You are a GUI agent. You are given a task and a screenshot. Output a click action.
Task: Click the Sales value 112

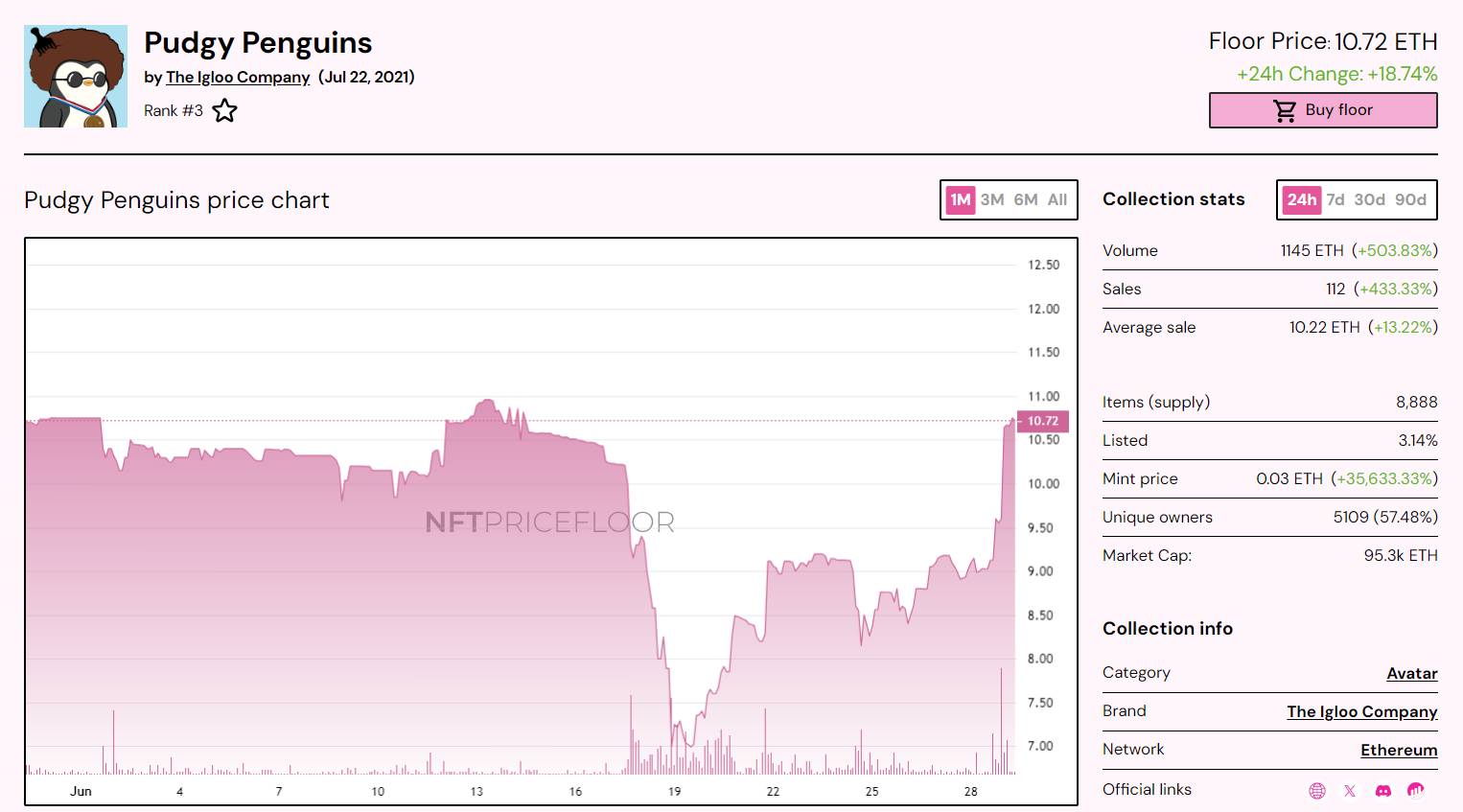click(1335, 289)
